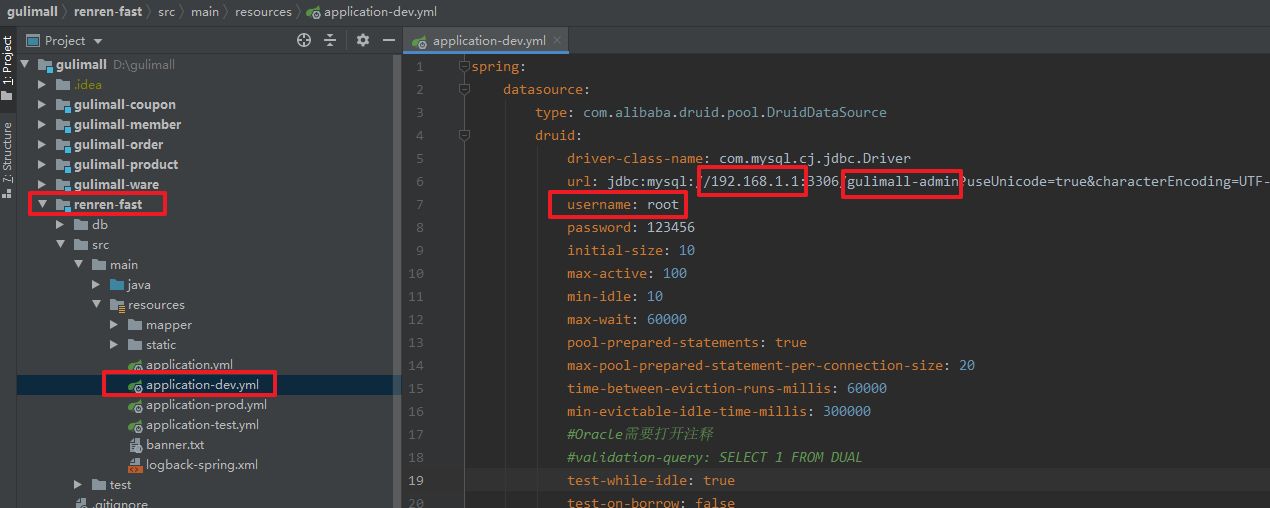Expand the static folder

(x=114, y=344)
